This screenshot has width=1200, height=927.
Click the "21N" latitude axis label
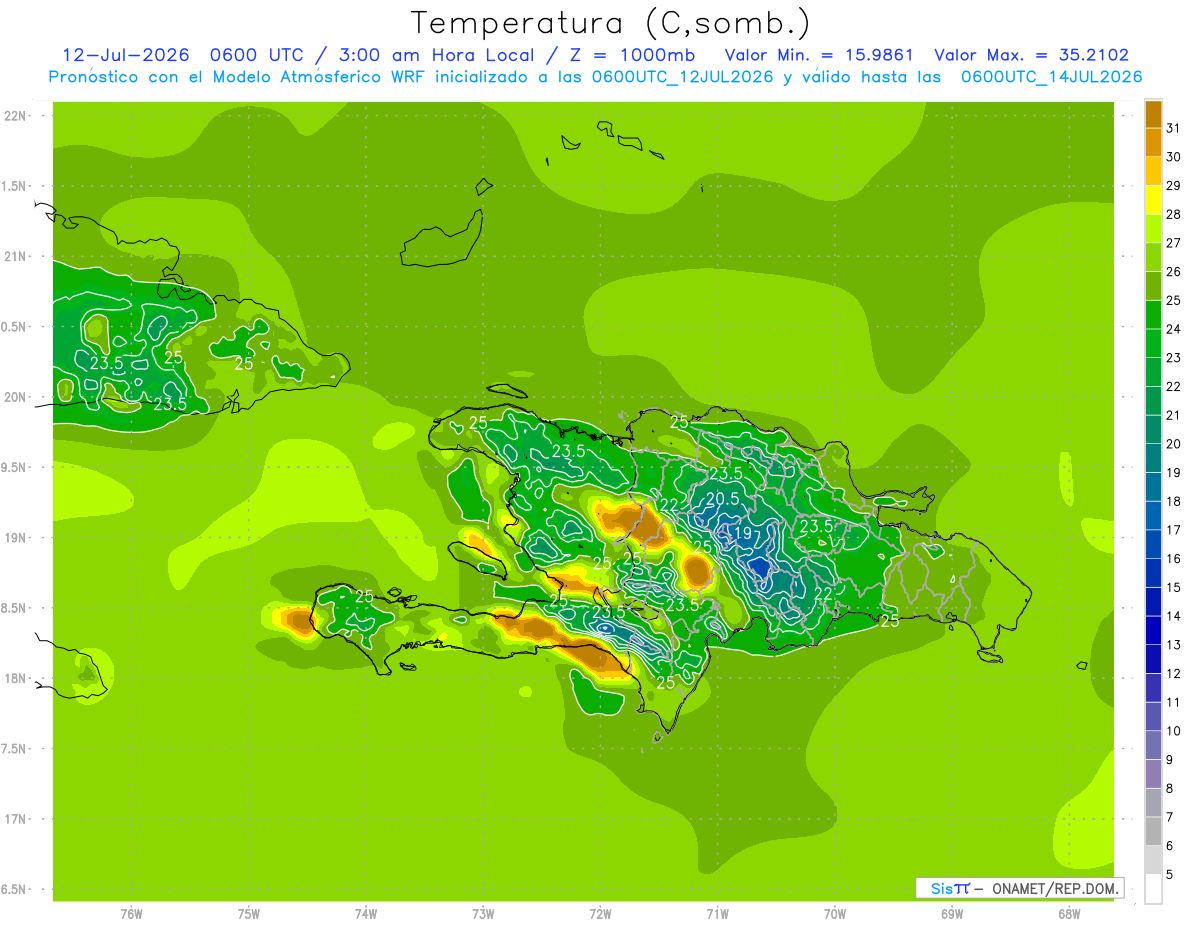pyautogui.click(x=16, y=256)
